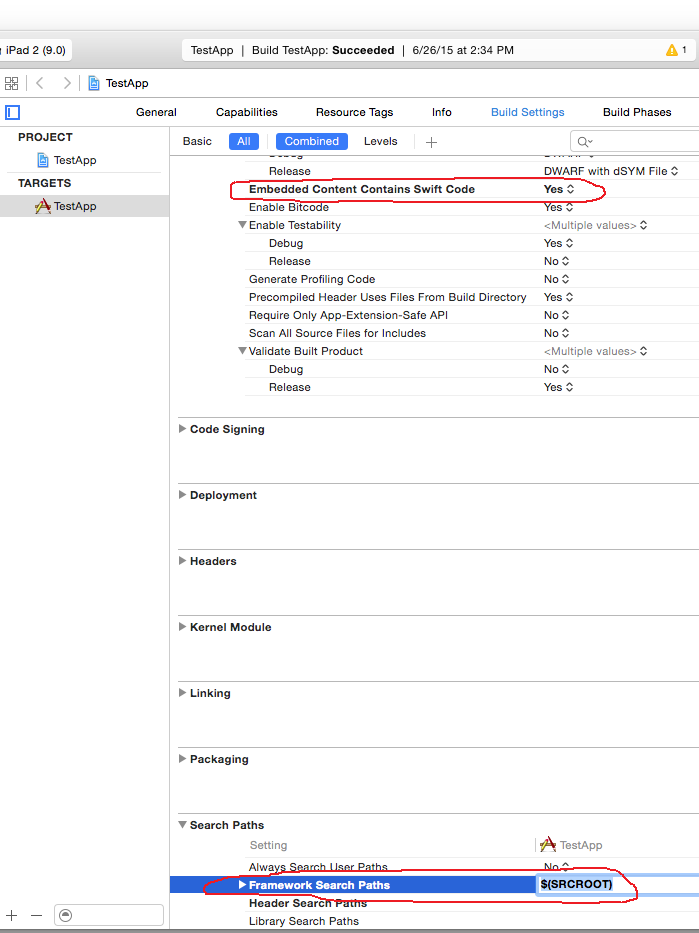Collapse the Search Paths section
The image size is (699, 933).
point(182,825)
